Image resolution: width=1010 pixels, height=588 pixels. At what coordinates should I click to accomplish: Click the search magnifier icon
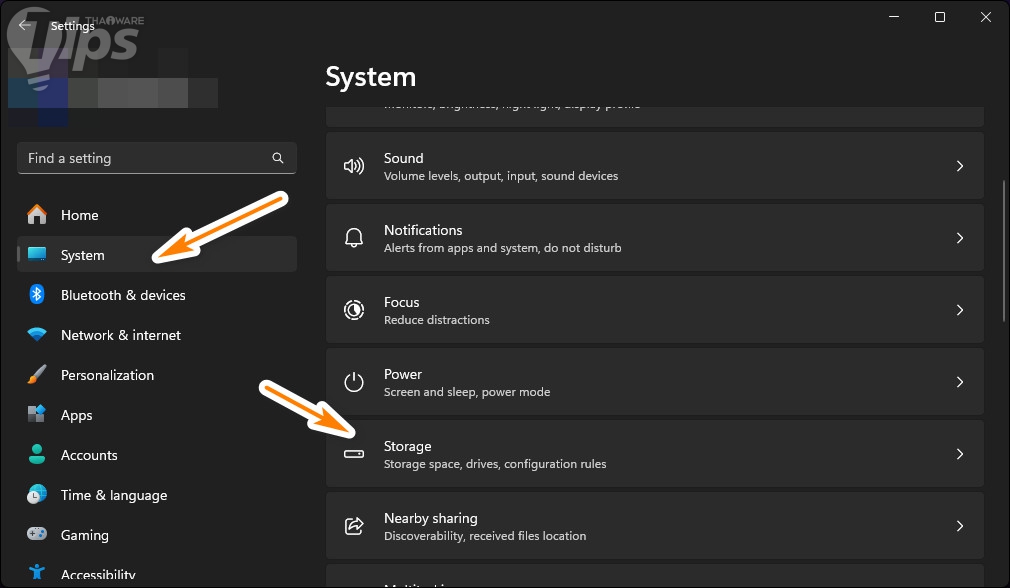pyautogui.click(x=278, y=158)
